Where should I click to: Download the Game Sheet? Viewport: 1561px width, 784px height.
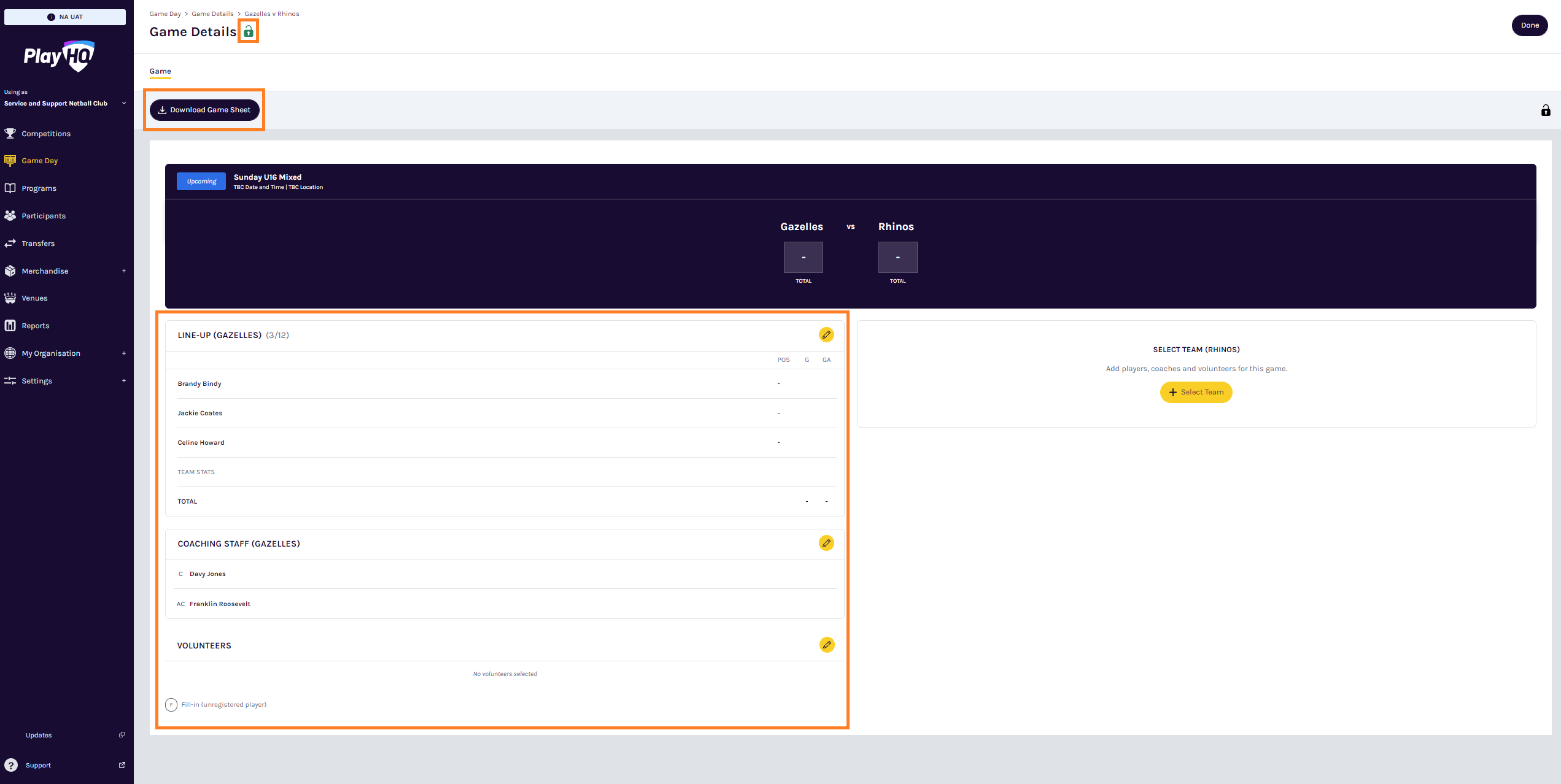click(204, 110)
